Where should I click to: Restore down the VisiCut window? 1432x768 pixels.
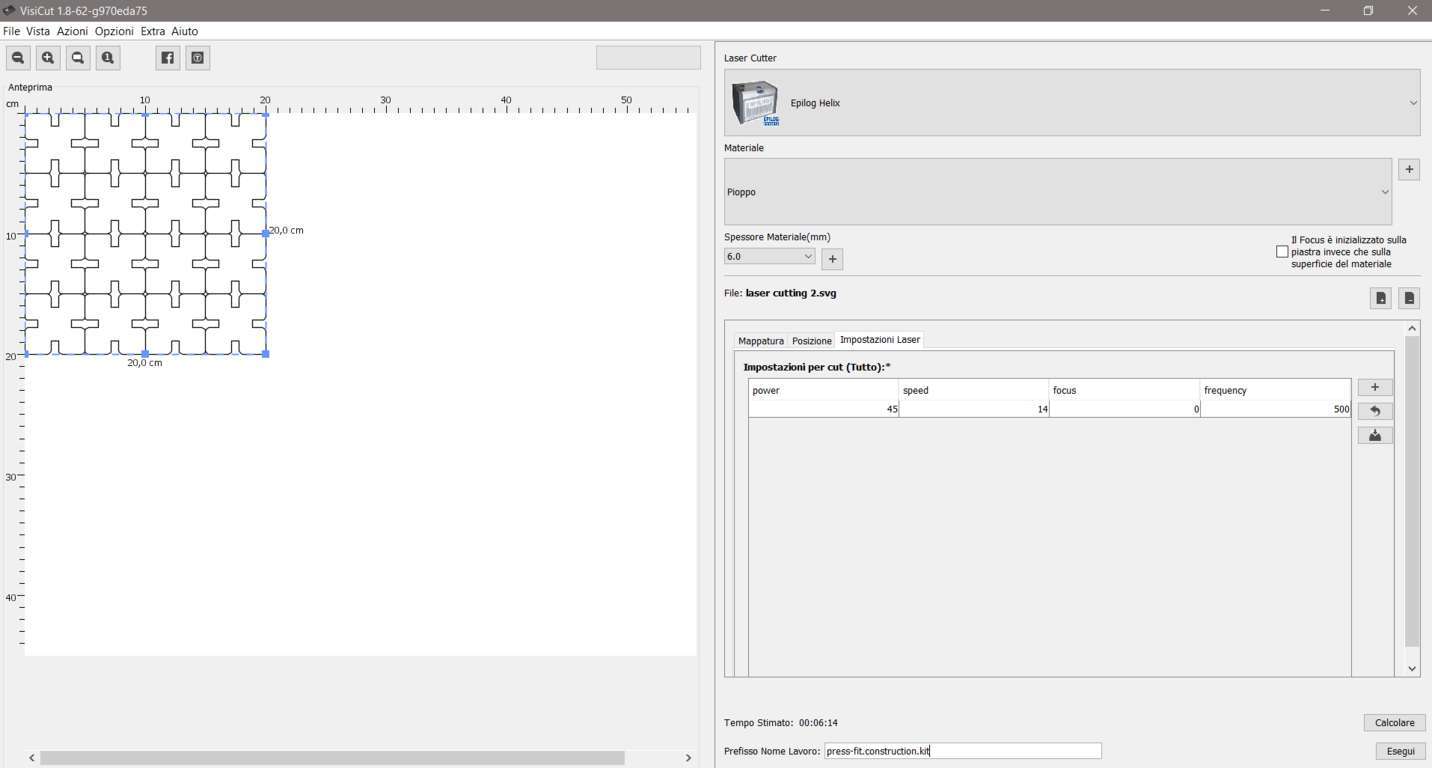(1368, 10)
